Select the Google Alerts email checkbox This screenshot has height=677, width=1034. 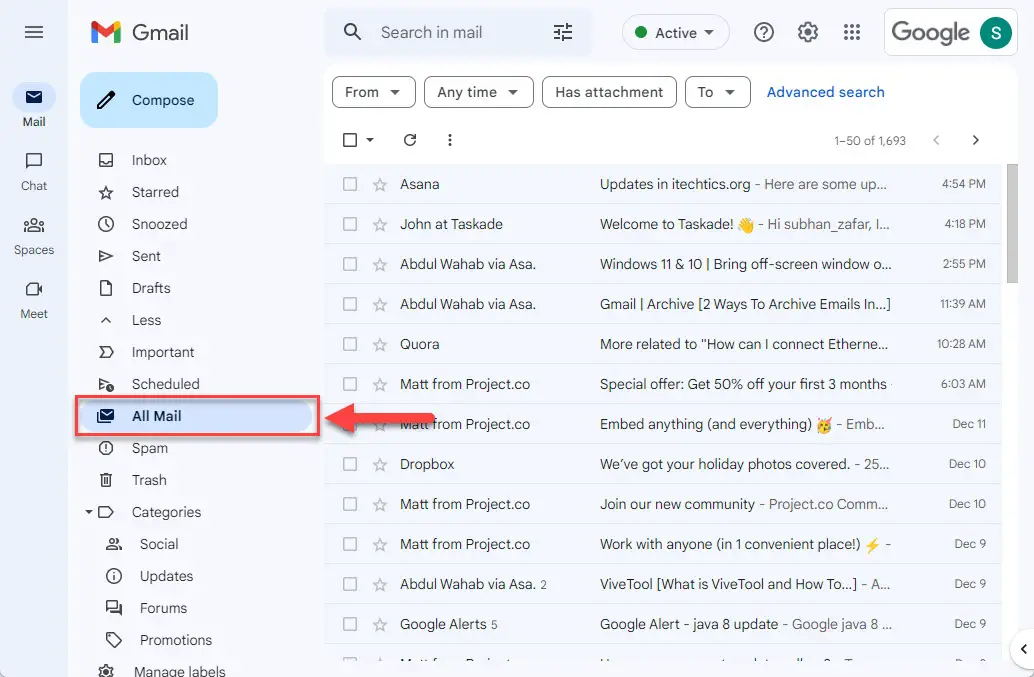pos(350,624)
